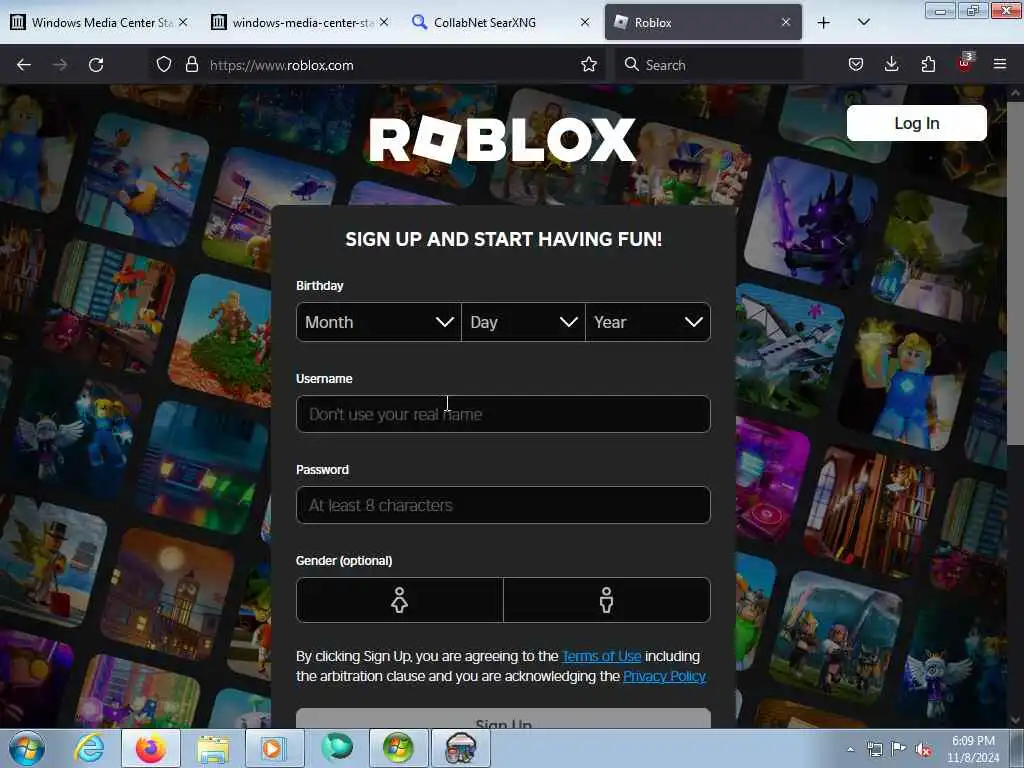Click the red extension badge icon

coord(965,63)
